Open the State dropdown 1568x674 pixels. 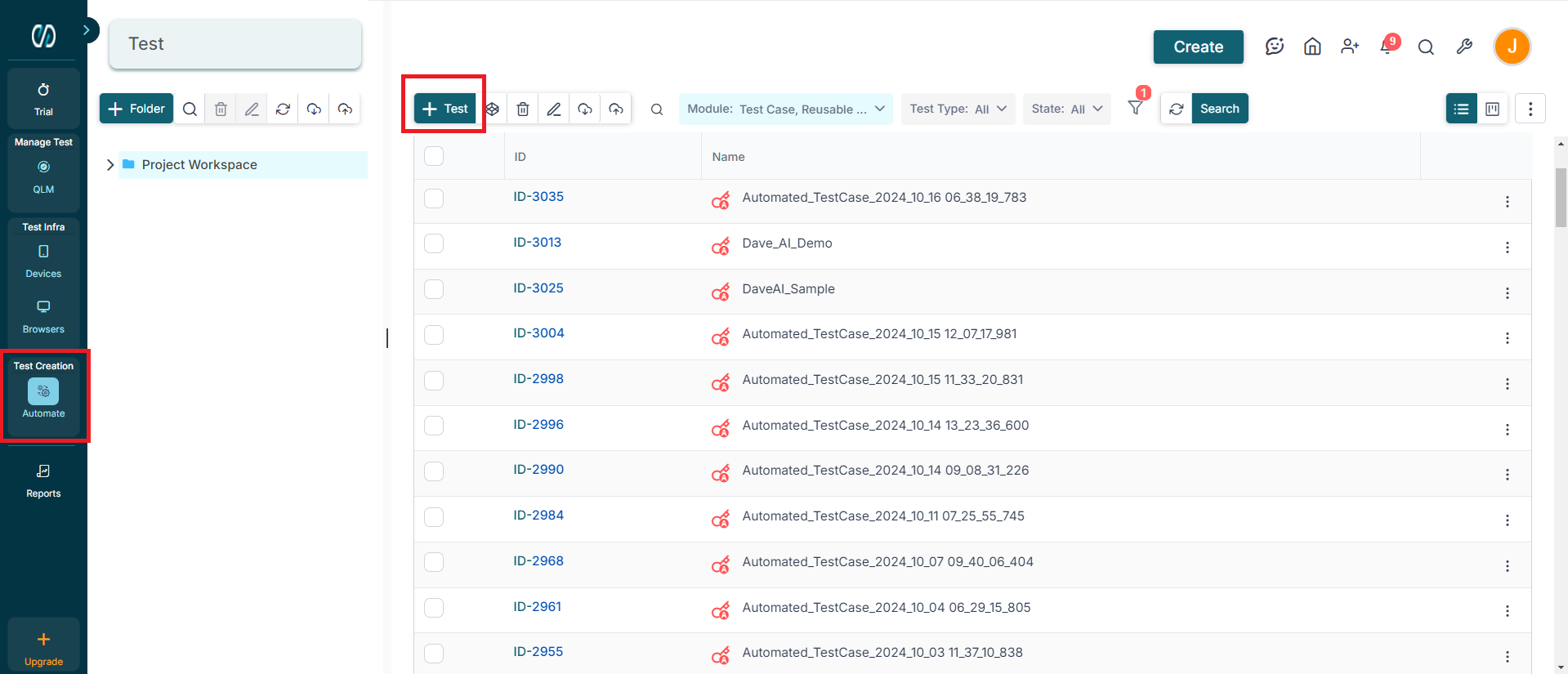(1066, 109)
